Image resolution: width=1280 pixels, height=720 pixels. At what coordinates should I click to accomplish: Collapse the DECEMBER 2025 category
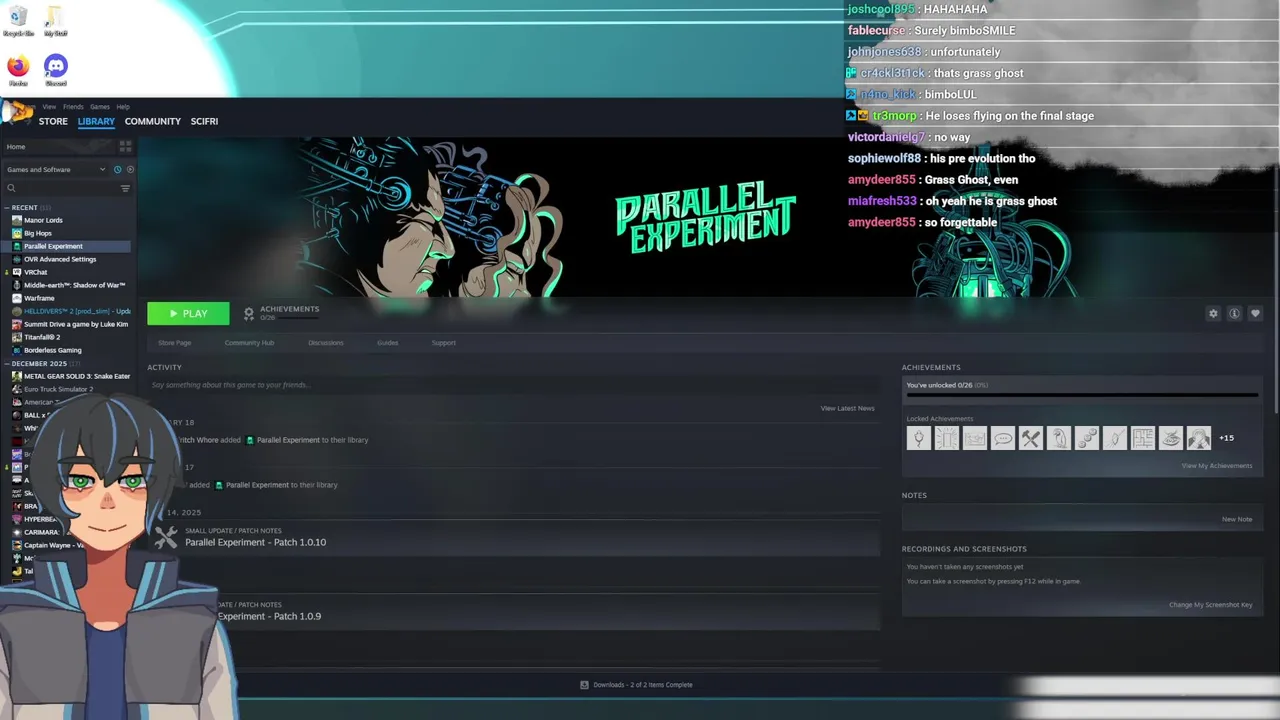(7, 364)
